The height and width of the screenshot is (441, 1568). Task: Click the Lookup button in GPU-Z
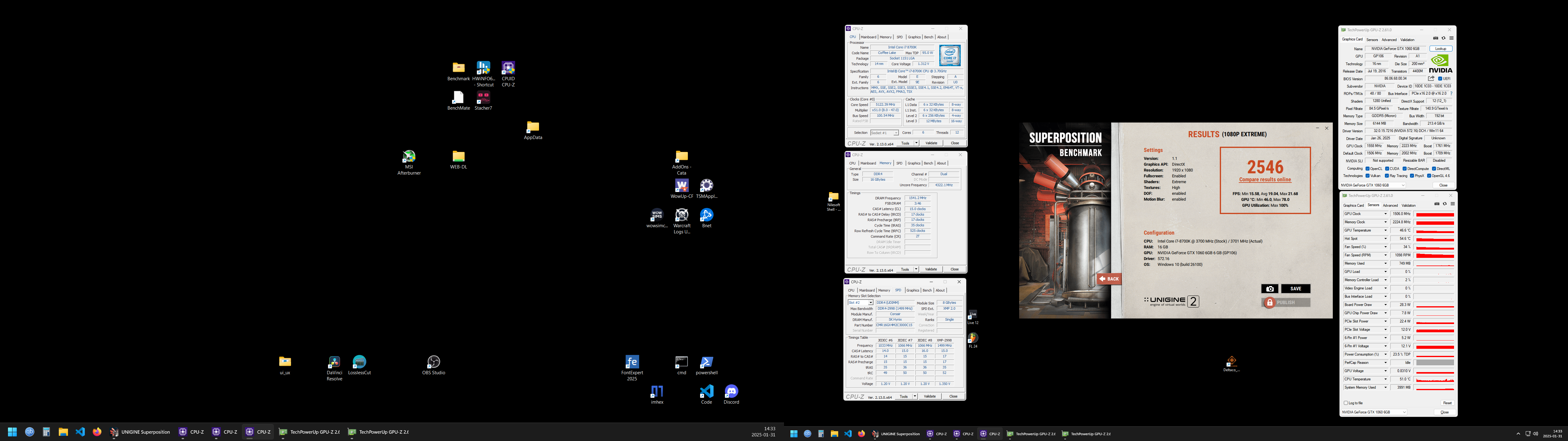point(1441,49)
